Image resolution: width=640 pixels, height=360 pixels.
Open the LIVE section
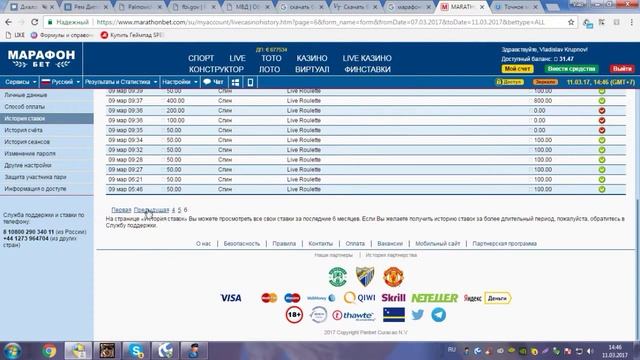coord(237,58)
